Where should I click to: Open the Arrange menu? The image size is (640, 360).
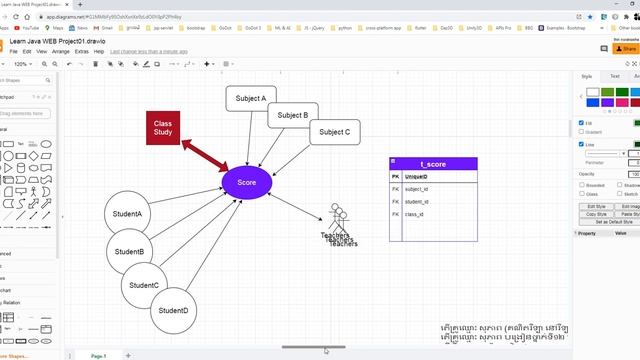point(61,52)
